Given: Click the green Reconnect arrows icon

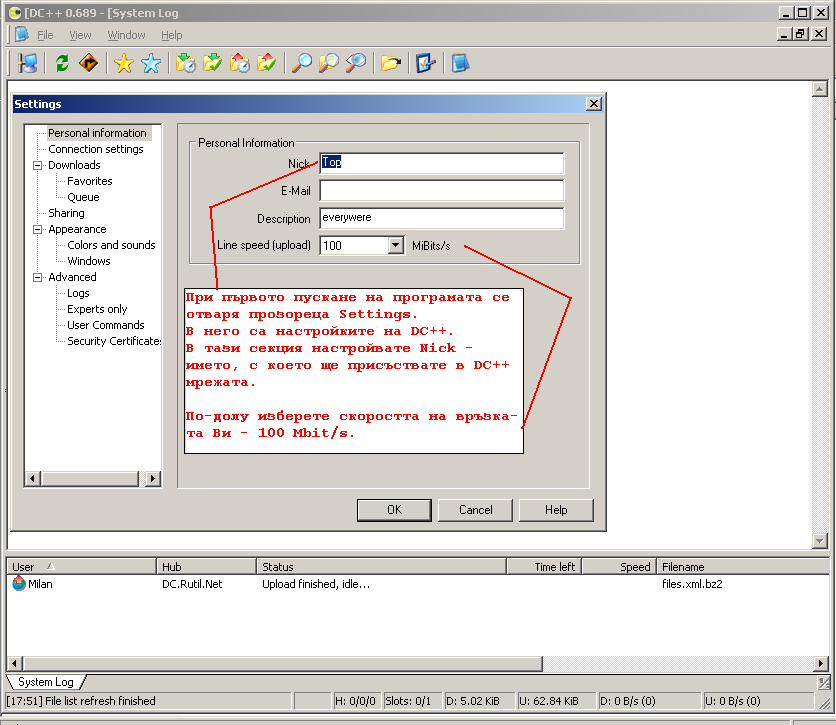Looking at the screenshot, I should point(62,63).
